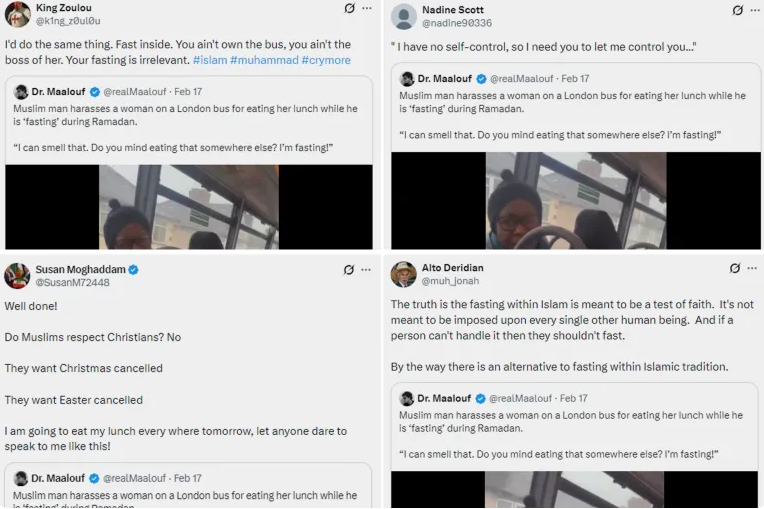Image resolution: width=764 pixels, height=509 pixels.
Task: Click the Grok icon on Alto Deridian's post
Action: tap(735, 268)
